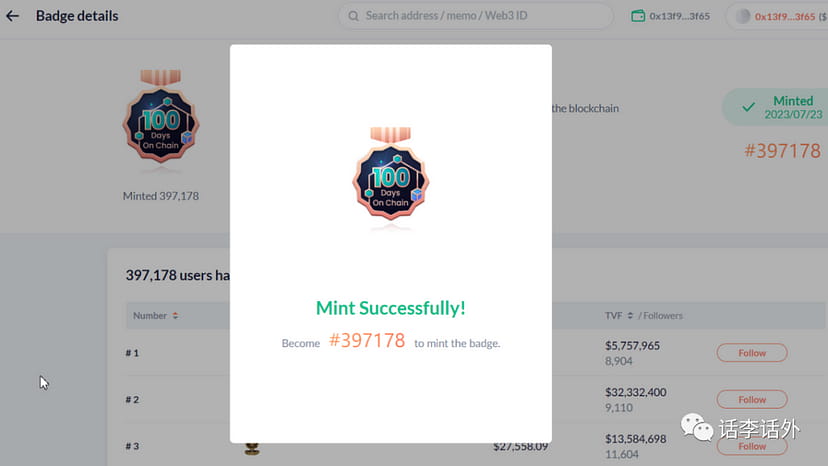Click the Minted checkmark icon
Screen dimensions: 828x466
pos(748,107)
